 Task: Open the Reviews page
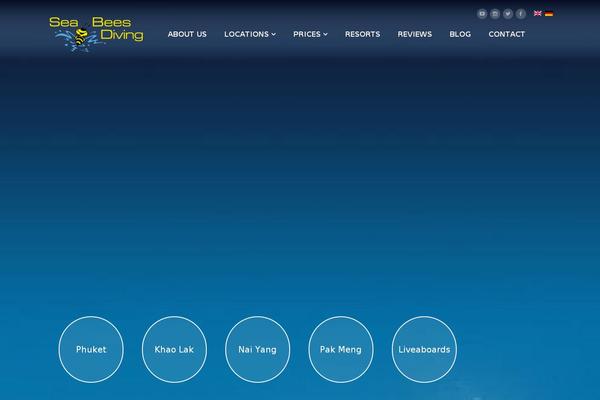point(415,34)
